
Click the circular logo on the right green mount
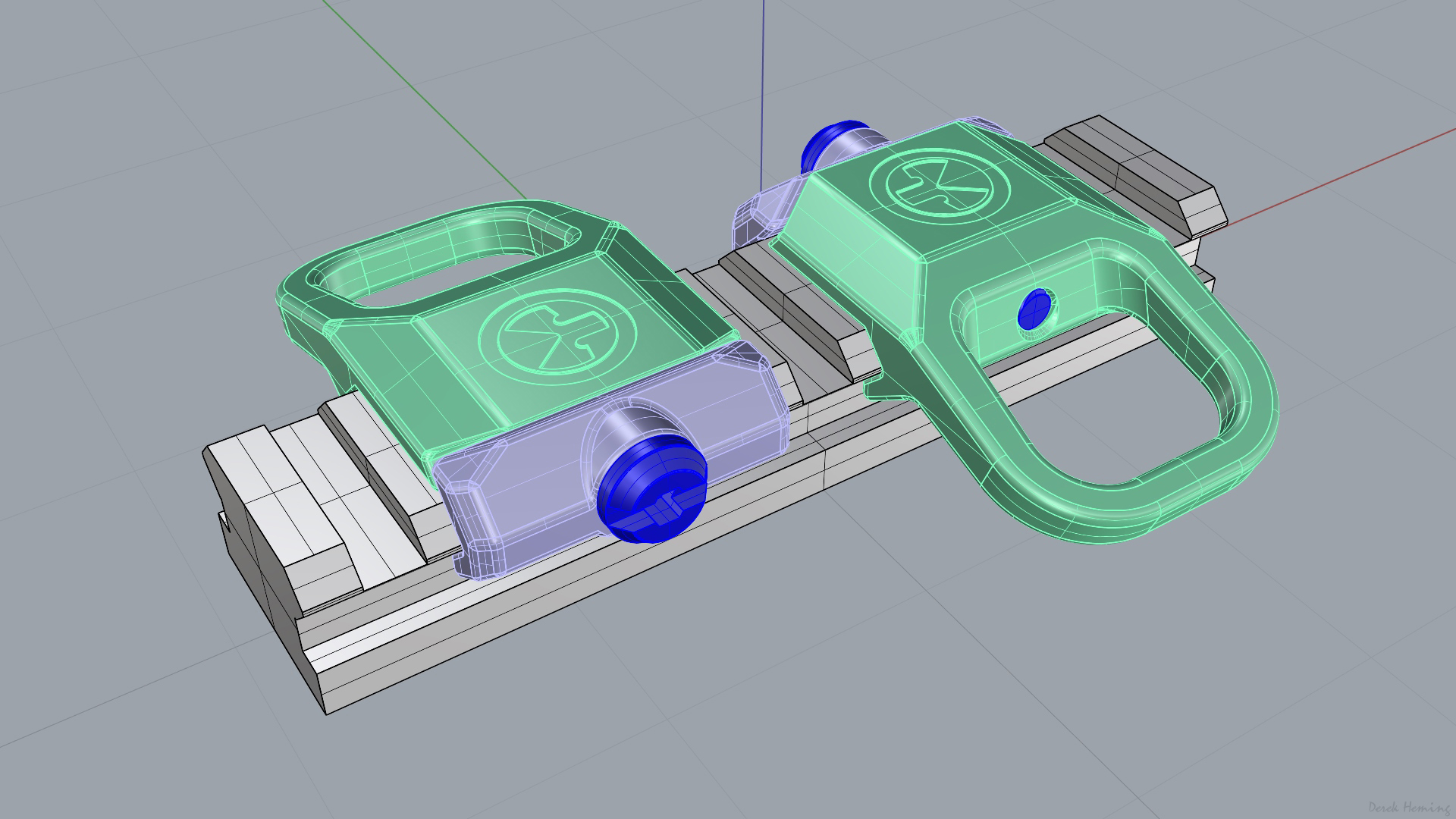940,185
